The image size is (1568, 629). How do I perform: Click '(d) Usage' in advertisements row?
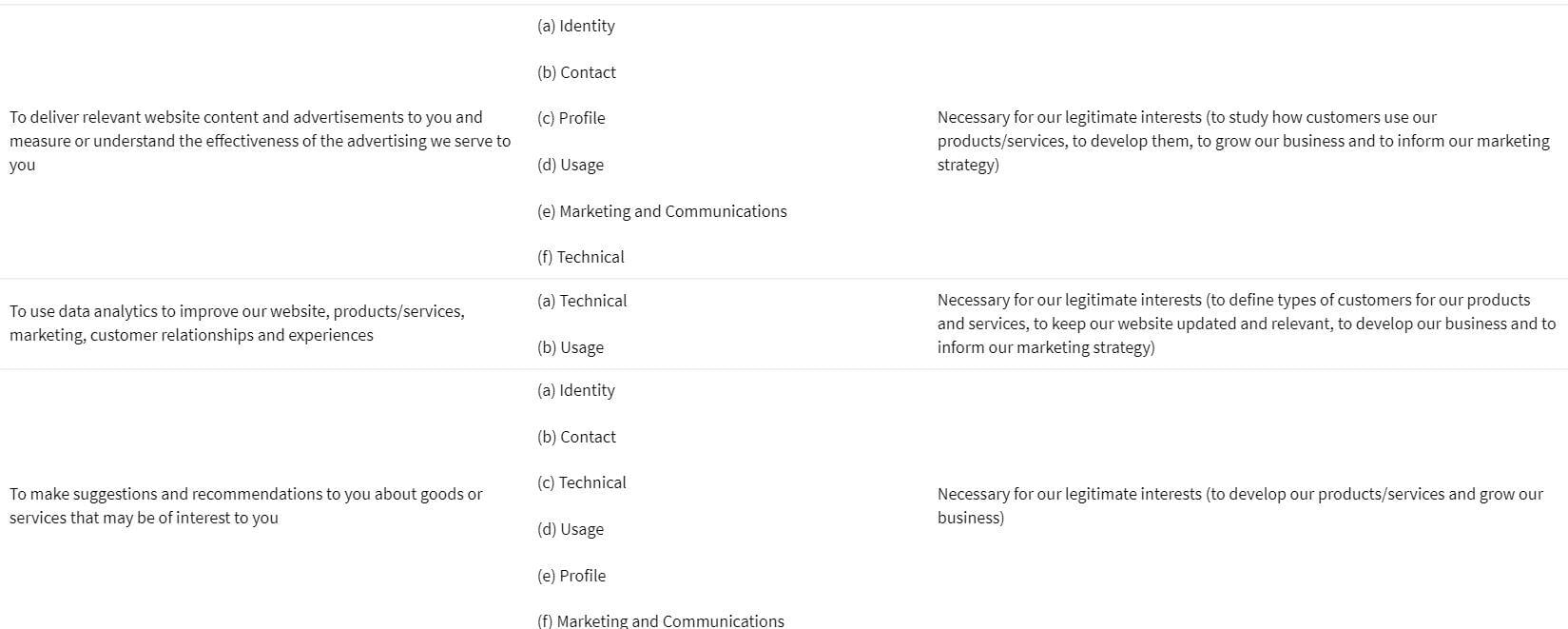click(x=571, y=165)
